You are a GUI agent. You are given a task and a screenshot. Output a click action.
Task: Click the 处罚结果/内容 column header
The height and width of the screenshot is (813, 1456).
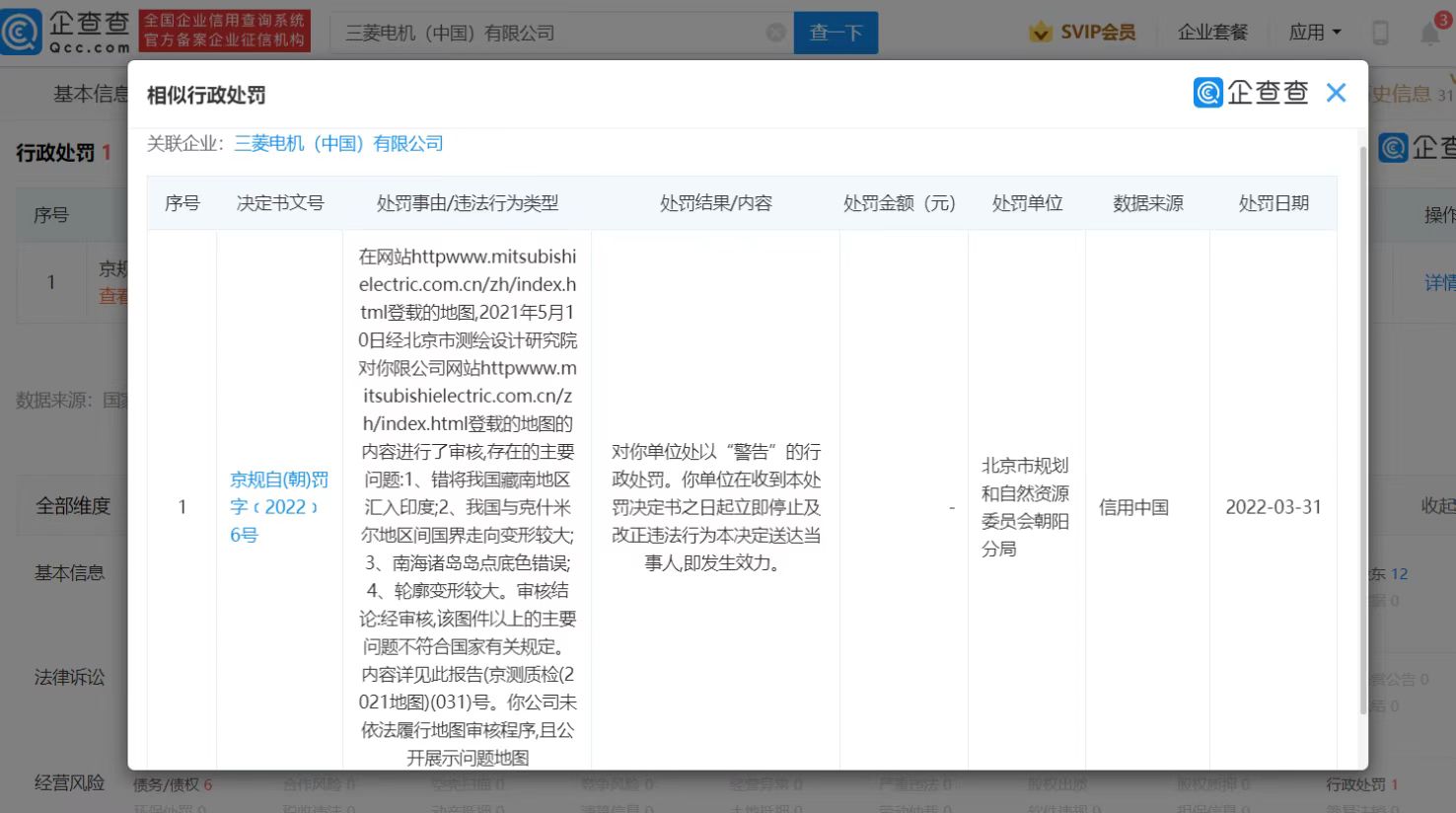[716, 203]
